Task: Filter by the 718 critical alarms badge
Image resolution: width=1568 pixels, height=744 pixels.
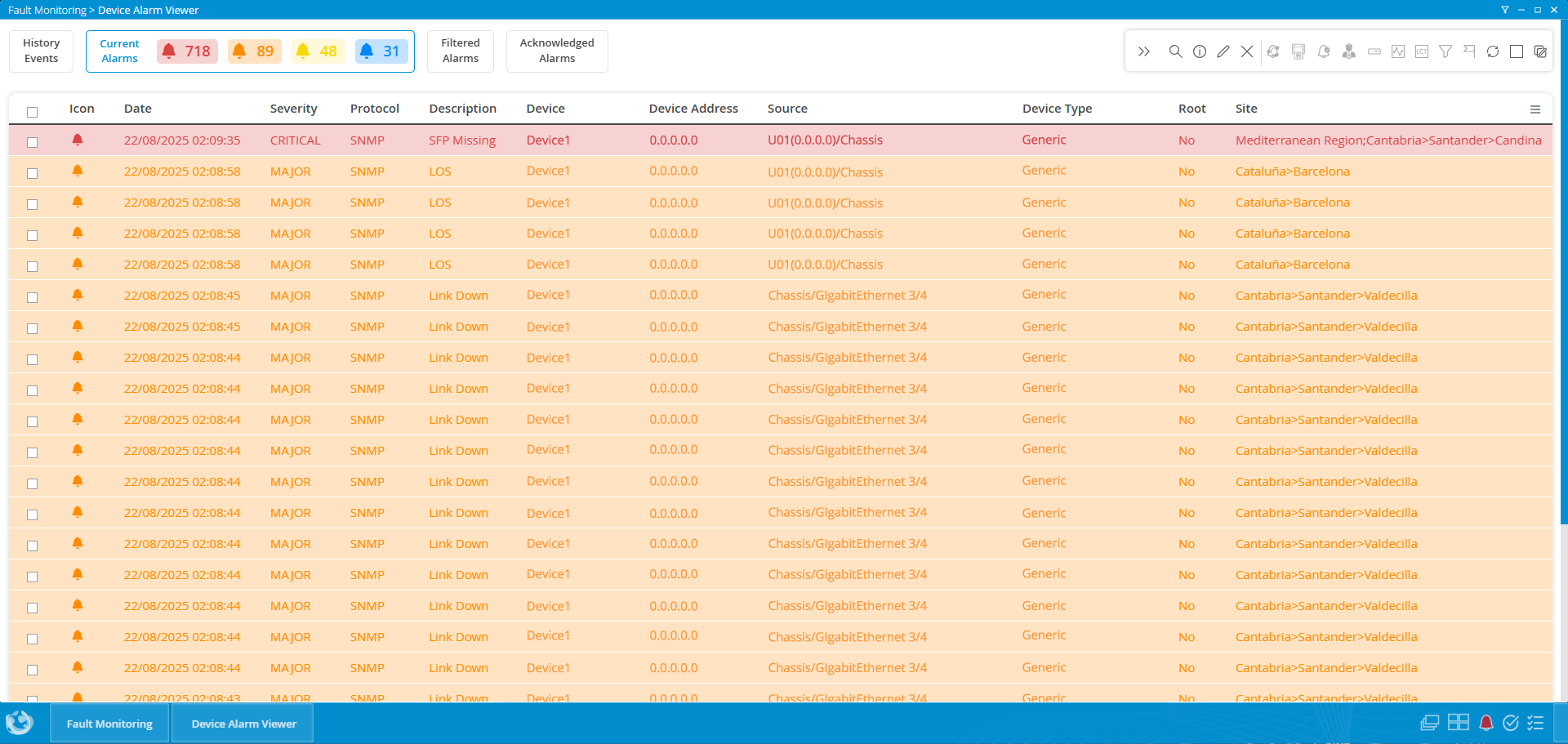Action: pos(187,51)
